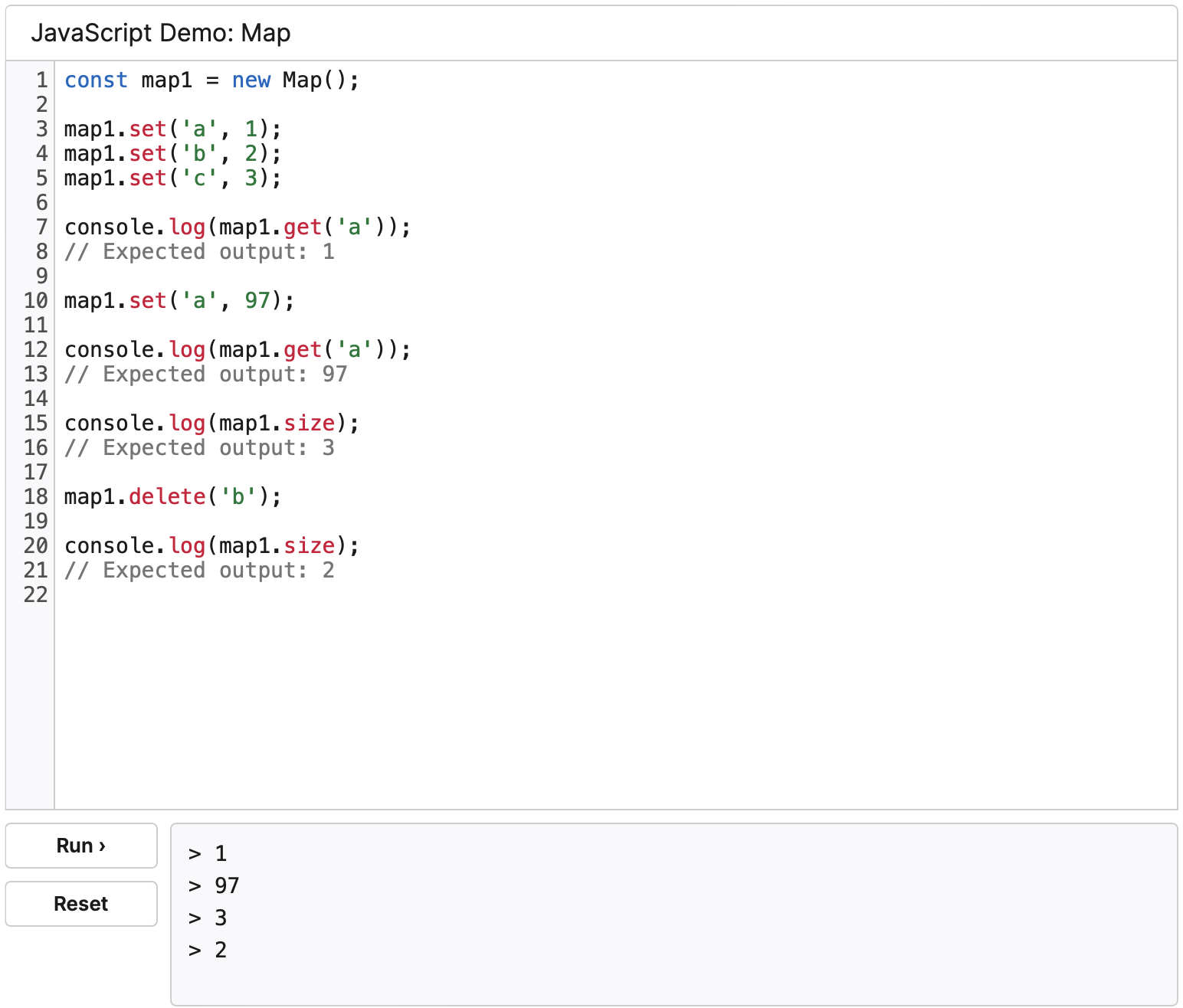Click the 'JavaScript Demo: Map' title
The width and height of the screenshot is (1183, 1008).
161,34
